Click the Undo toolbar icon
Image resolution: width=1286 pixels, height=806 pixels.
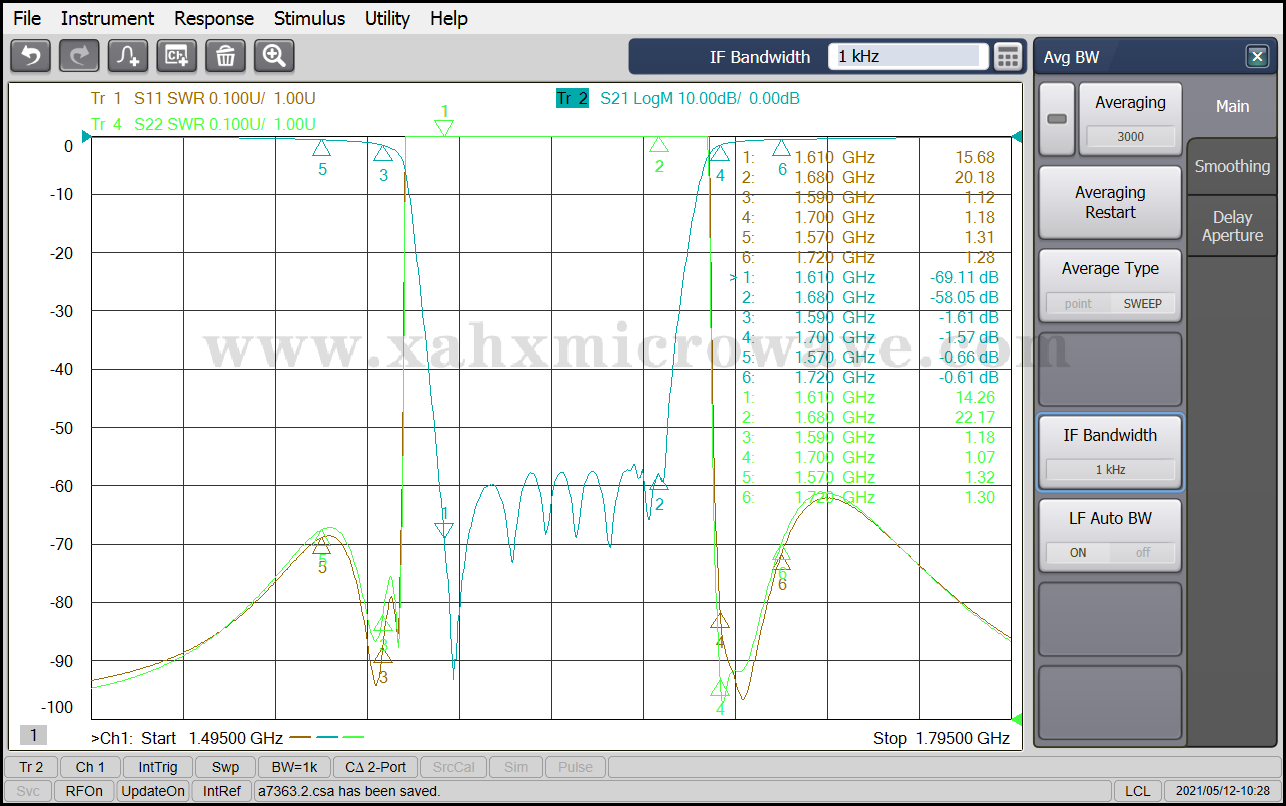pyautogui.click(x=30, y=56)
